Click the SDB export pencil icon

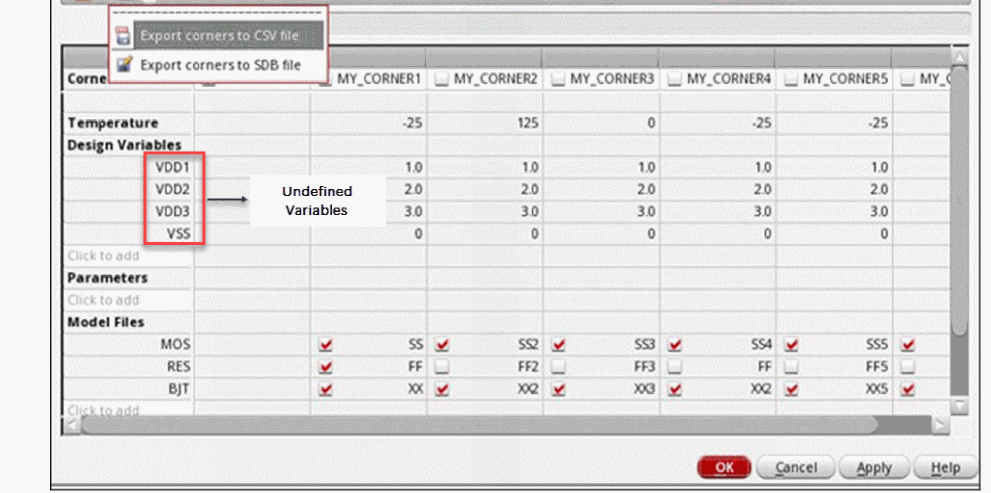tap(124, 64)
